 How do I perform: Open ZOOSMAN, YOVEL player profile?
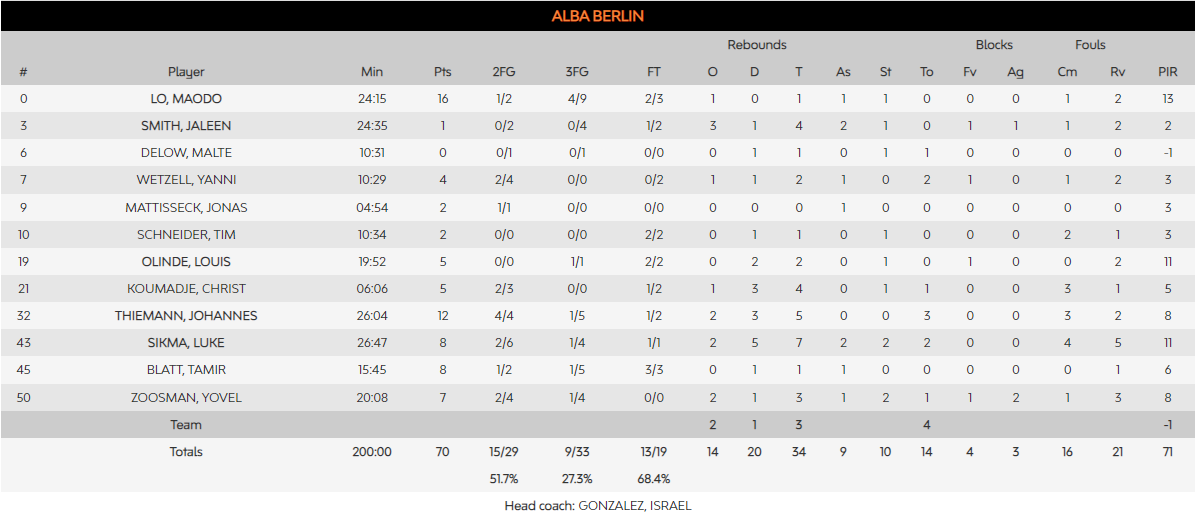[186, 398]
